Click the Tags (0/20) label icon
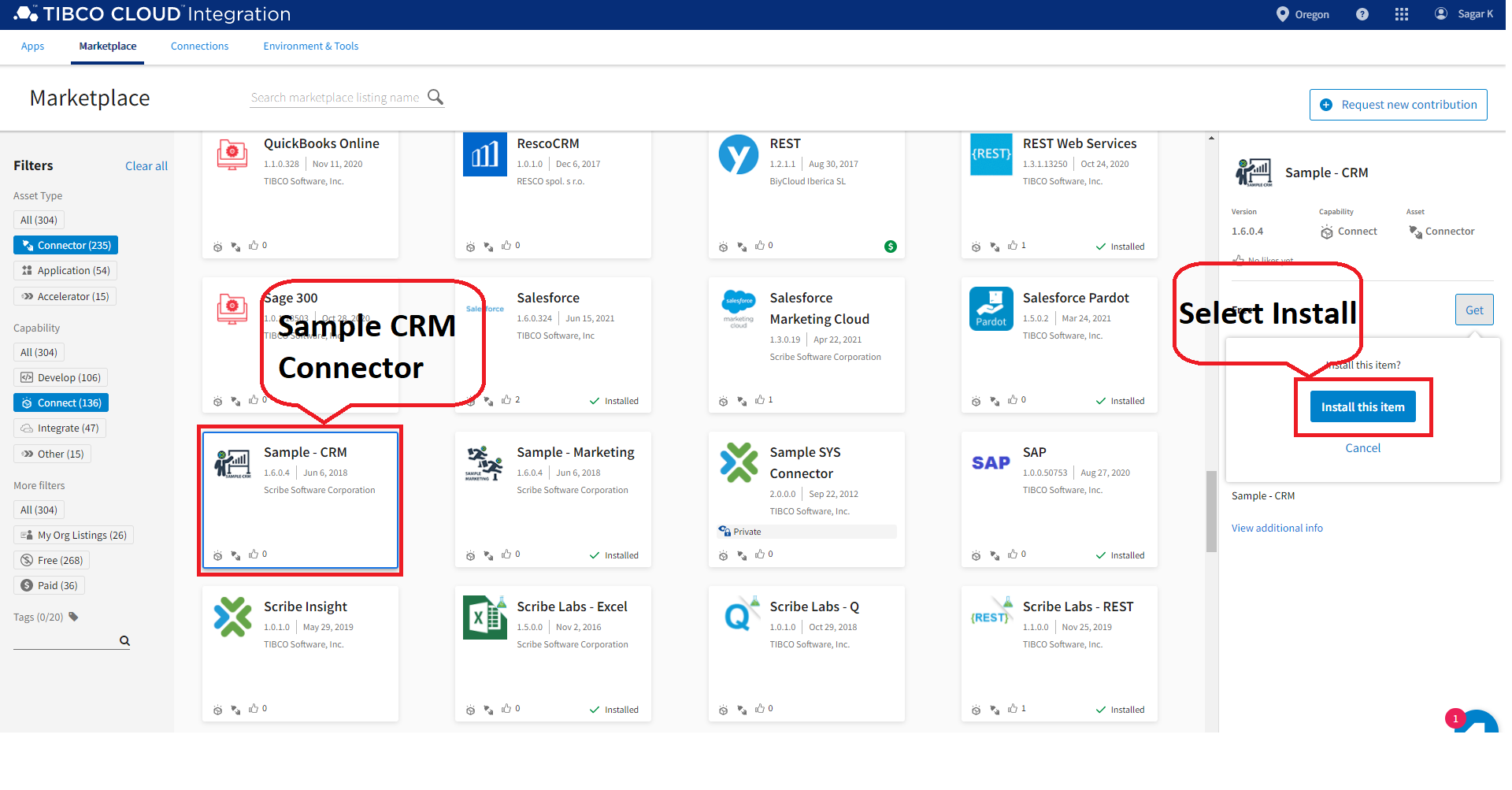Screen dimensions: 1512x790 coord(73,617)
